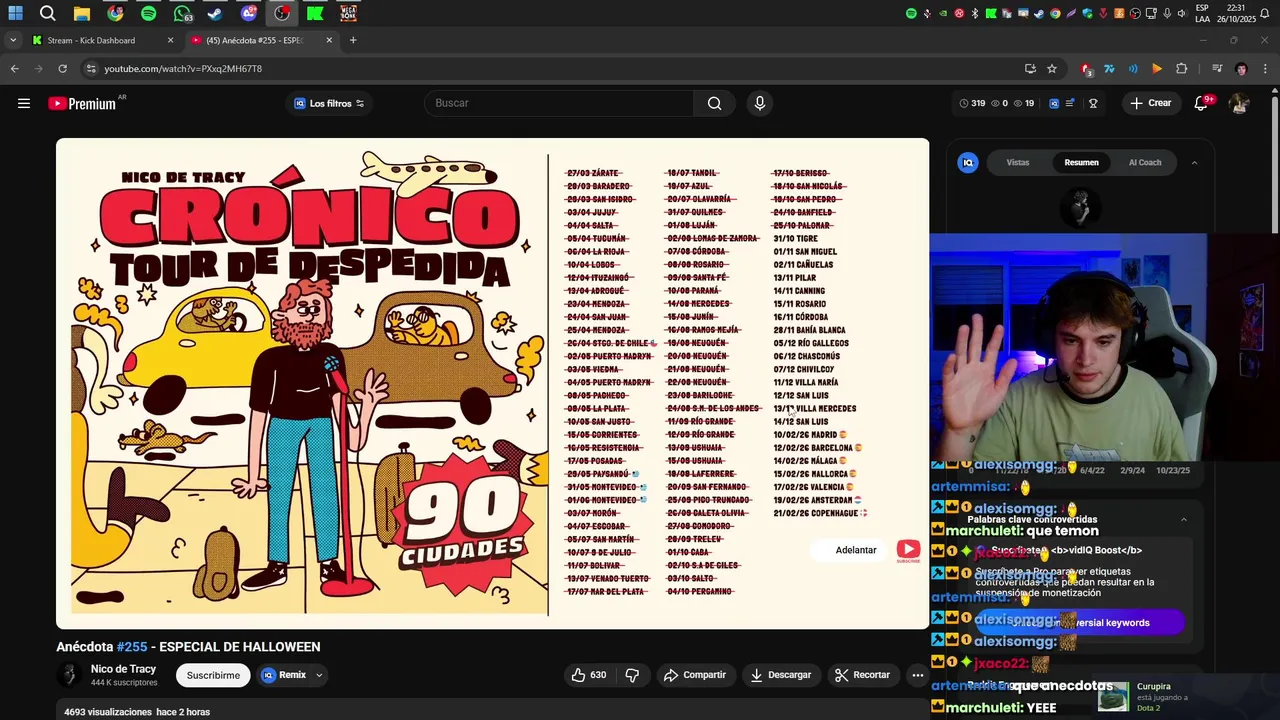Open the browser tab search dropdown
The width and height of the screenshot is (1280, 720).
point(13,40)
